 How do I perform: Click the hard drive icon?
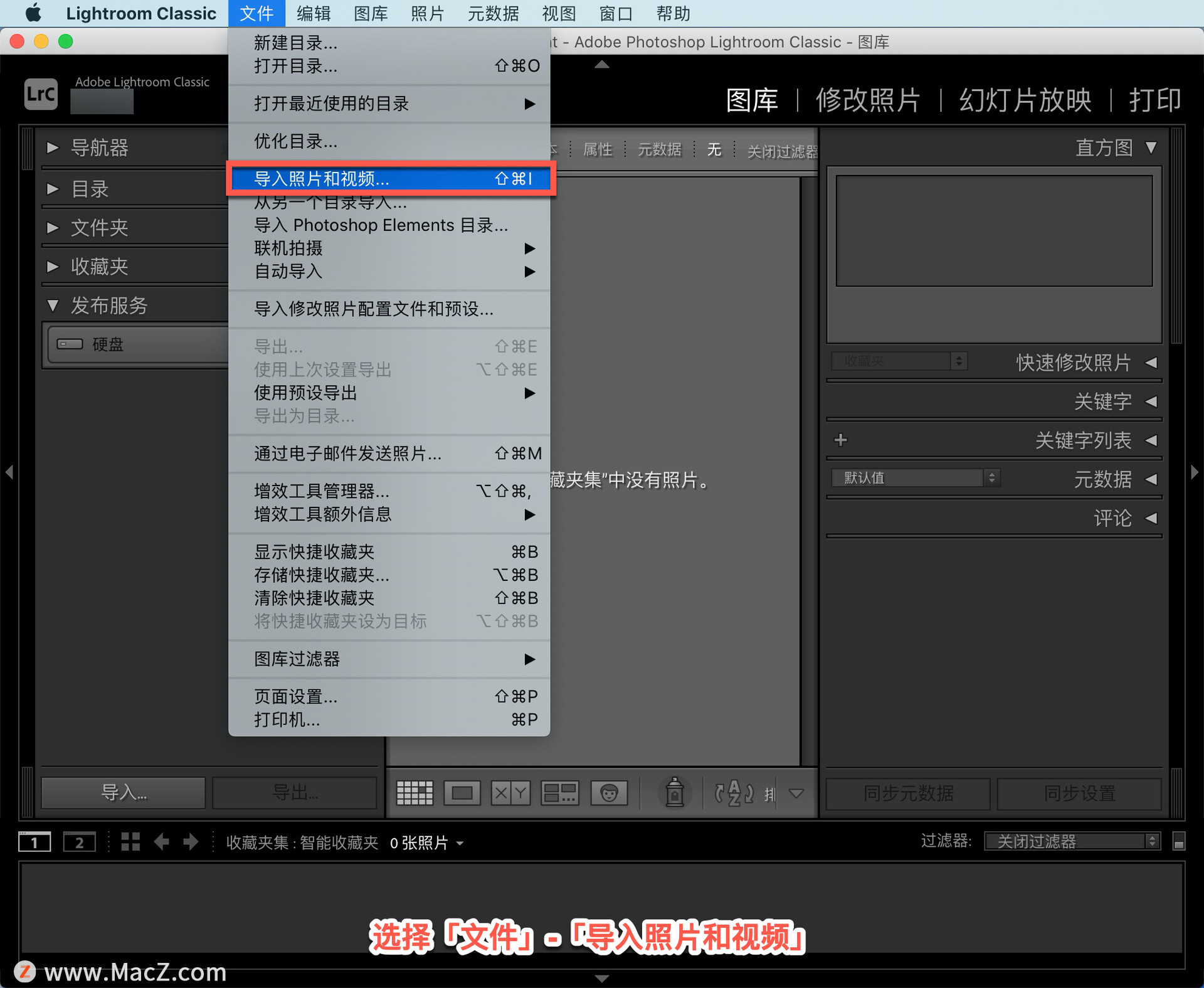(70, 344)
